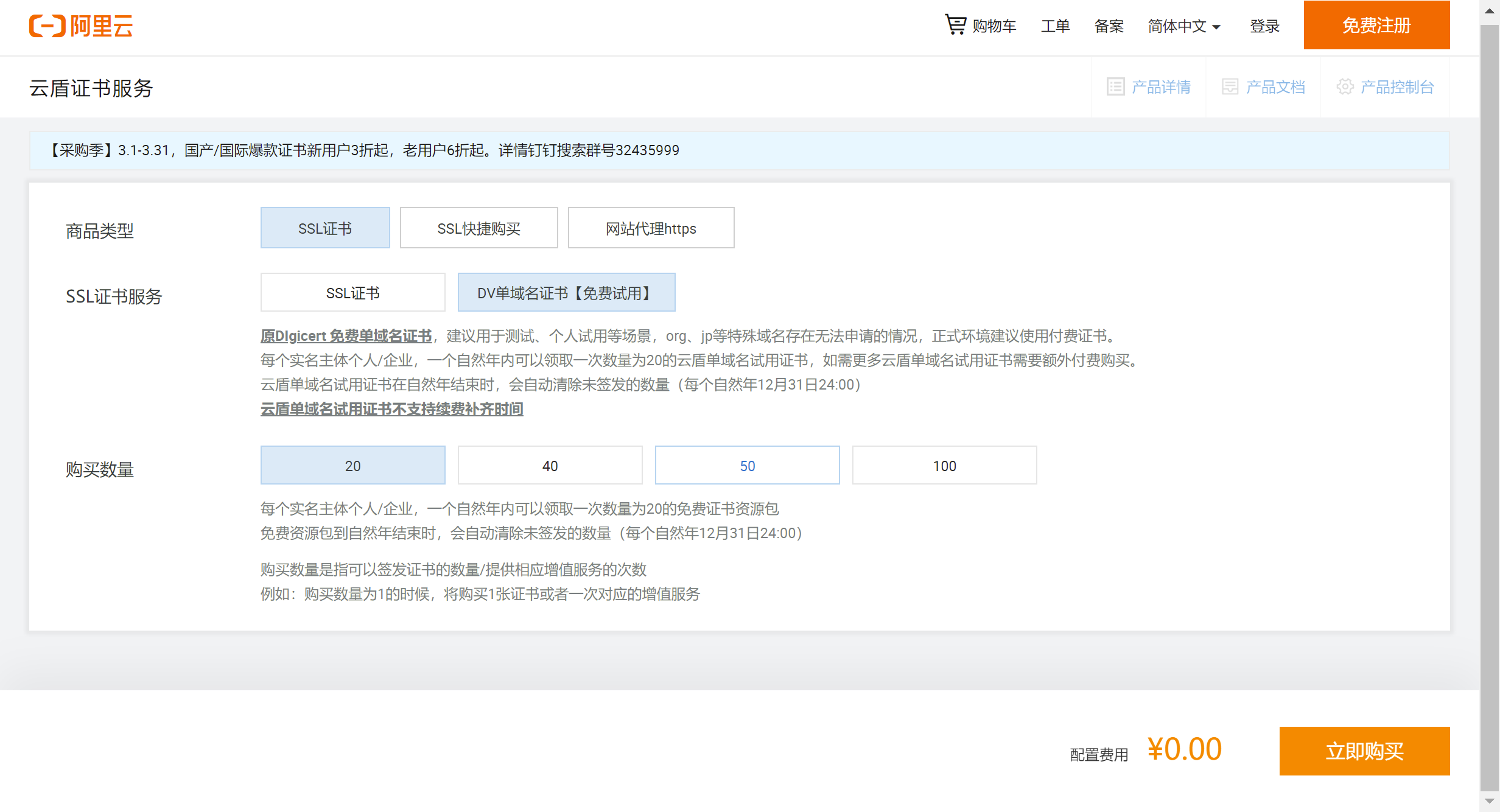Click the 产品详情 list icon

(1115, 86)
